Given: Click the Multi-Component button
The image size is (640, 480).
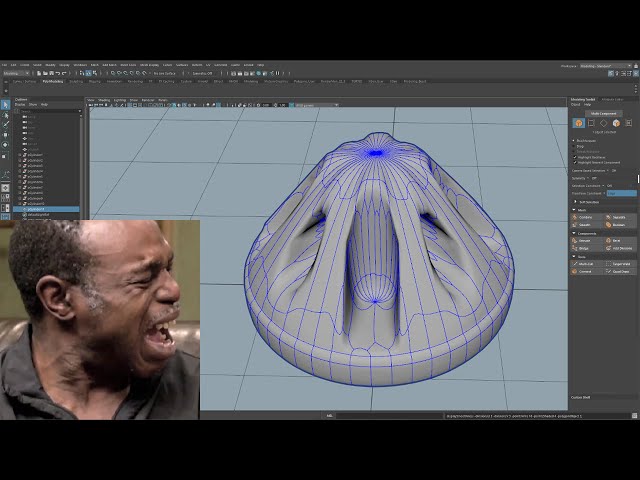Looking at the screenshot, I should (x=604, y=113).
